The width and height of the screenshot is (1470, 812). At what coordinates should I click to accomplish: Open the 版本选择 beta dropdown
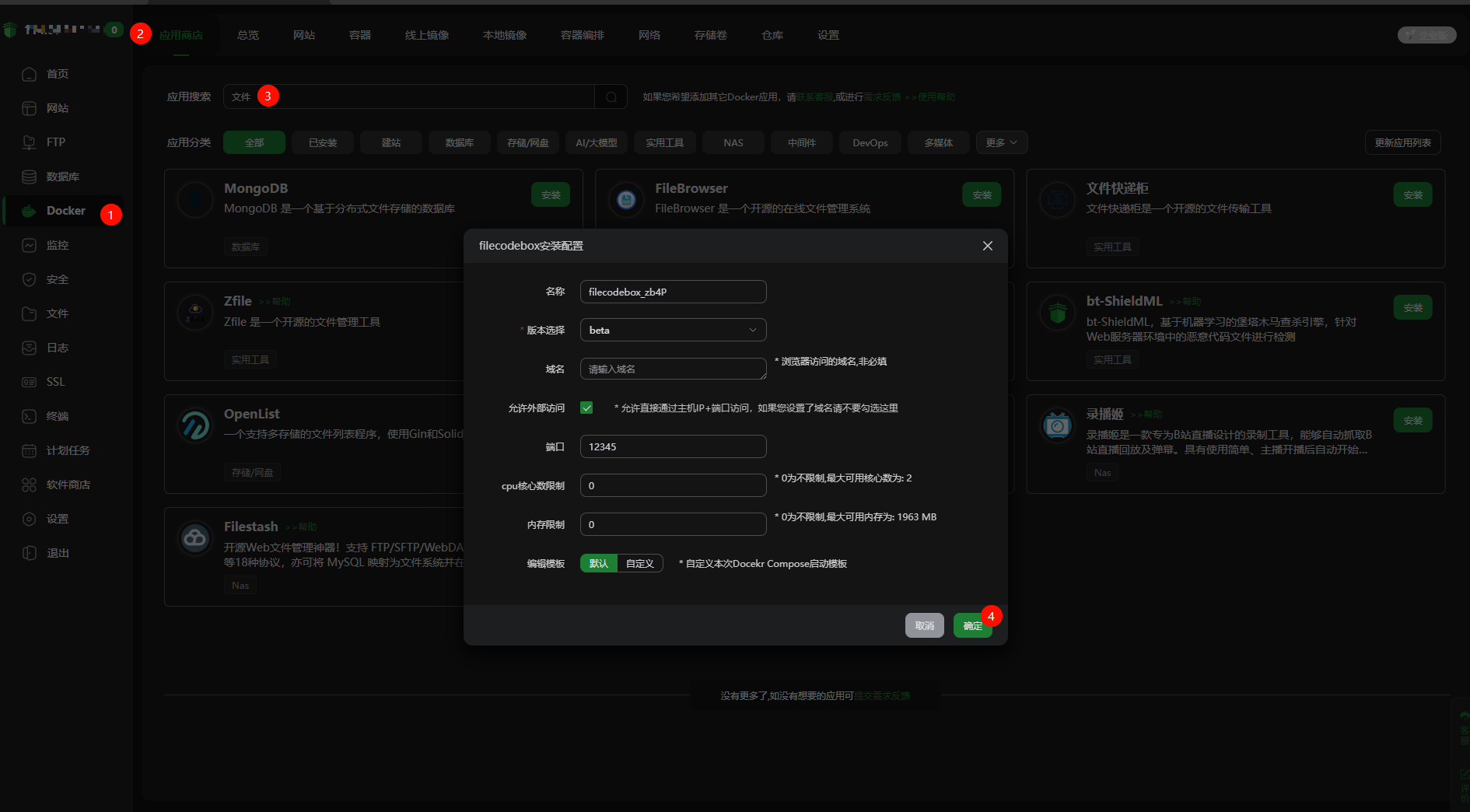(673, 330)
